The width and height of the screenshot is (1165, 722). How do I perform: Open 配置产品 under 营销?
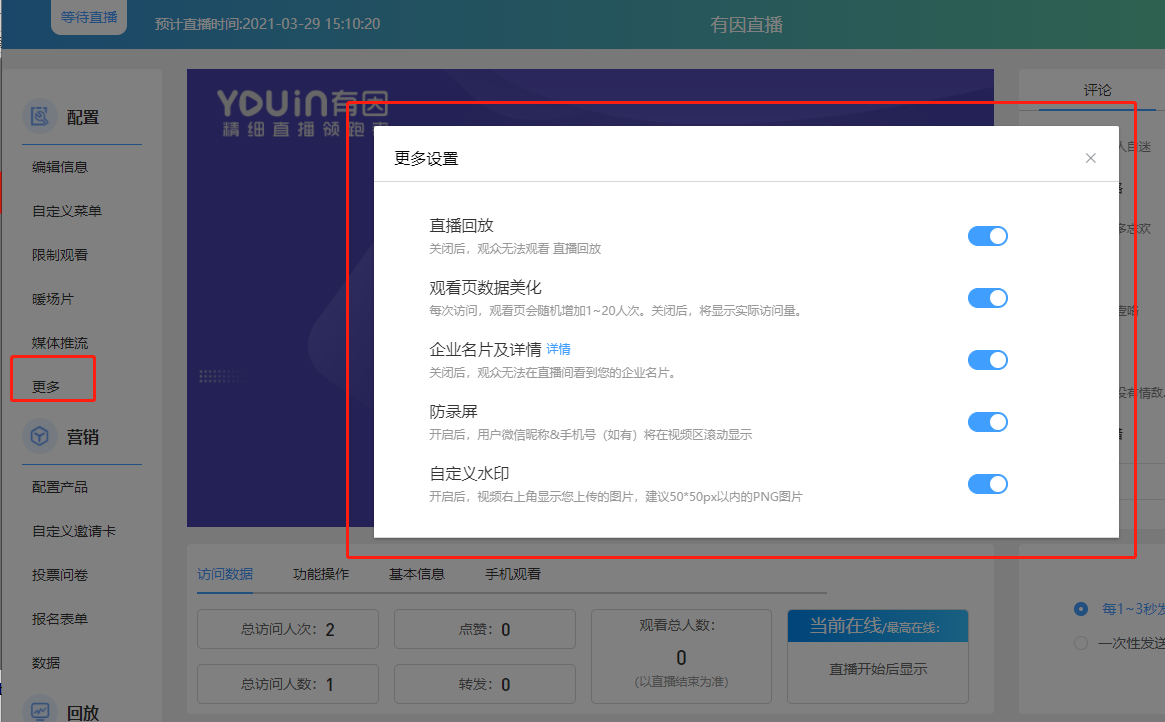point(59,487)
